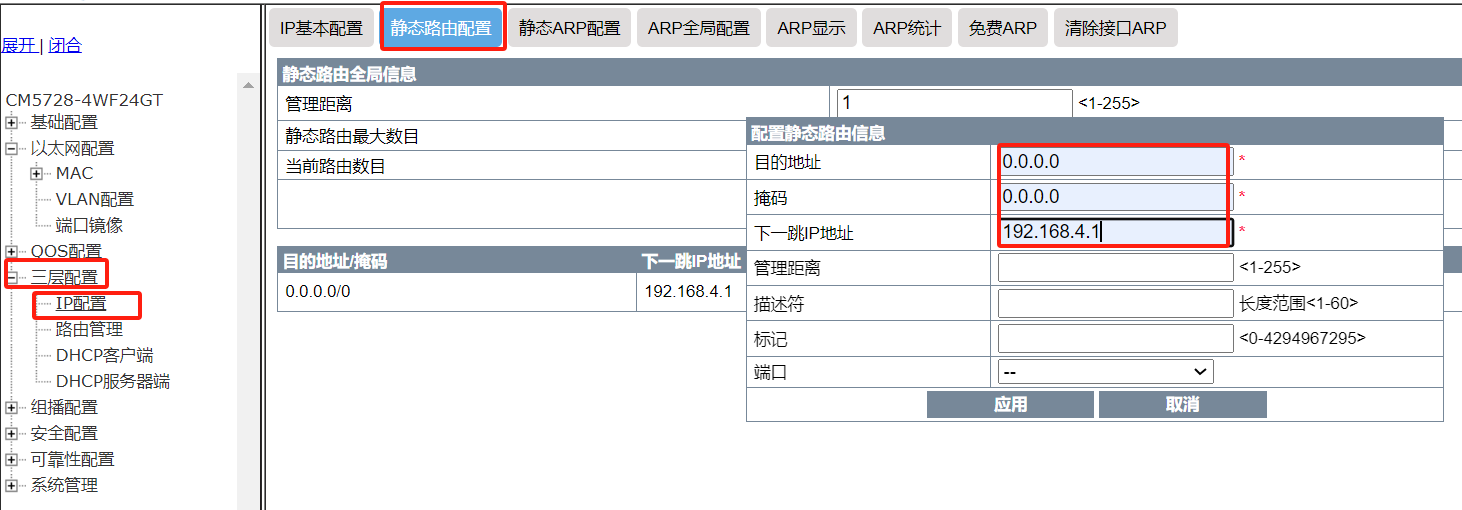Expand the QOS配置 tree node

[x=11, y=251]
